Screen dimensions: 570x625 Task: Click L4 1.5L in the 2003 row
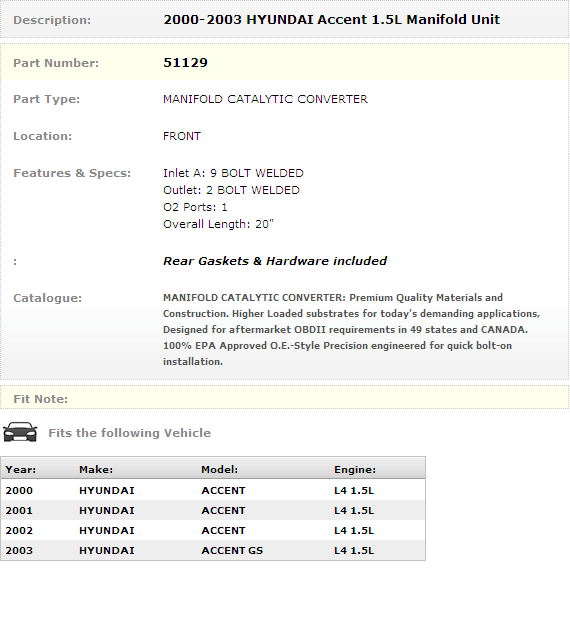click(354, 550)
